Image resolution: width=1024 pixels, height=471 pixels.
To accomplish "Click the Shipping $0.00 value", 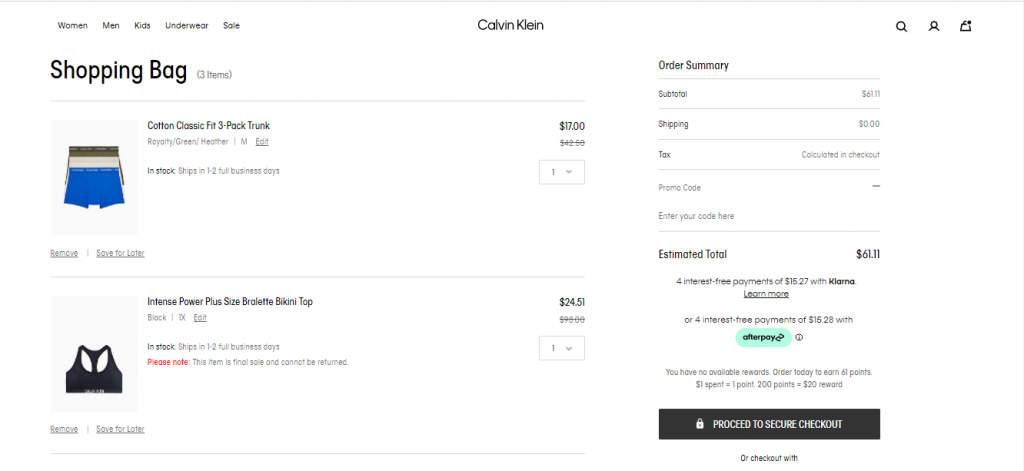I will 869,125.
